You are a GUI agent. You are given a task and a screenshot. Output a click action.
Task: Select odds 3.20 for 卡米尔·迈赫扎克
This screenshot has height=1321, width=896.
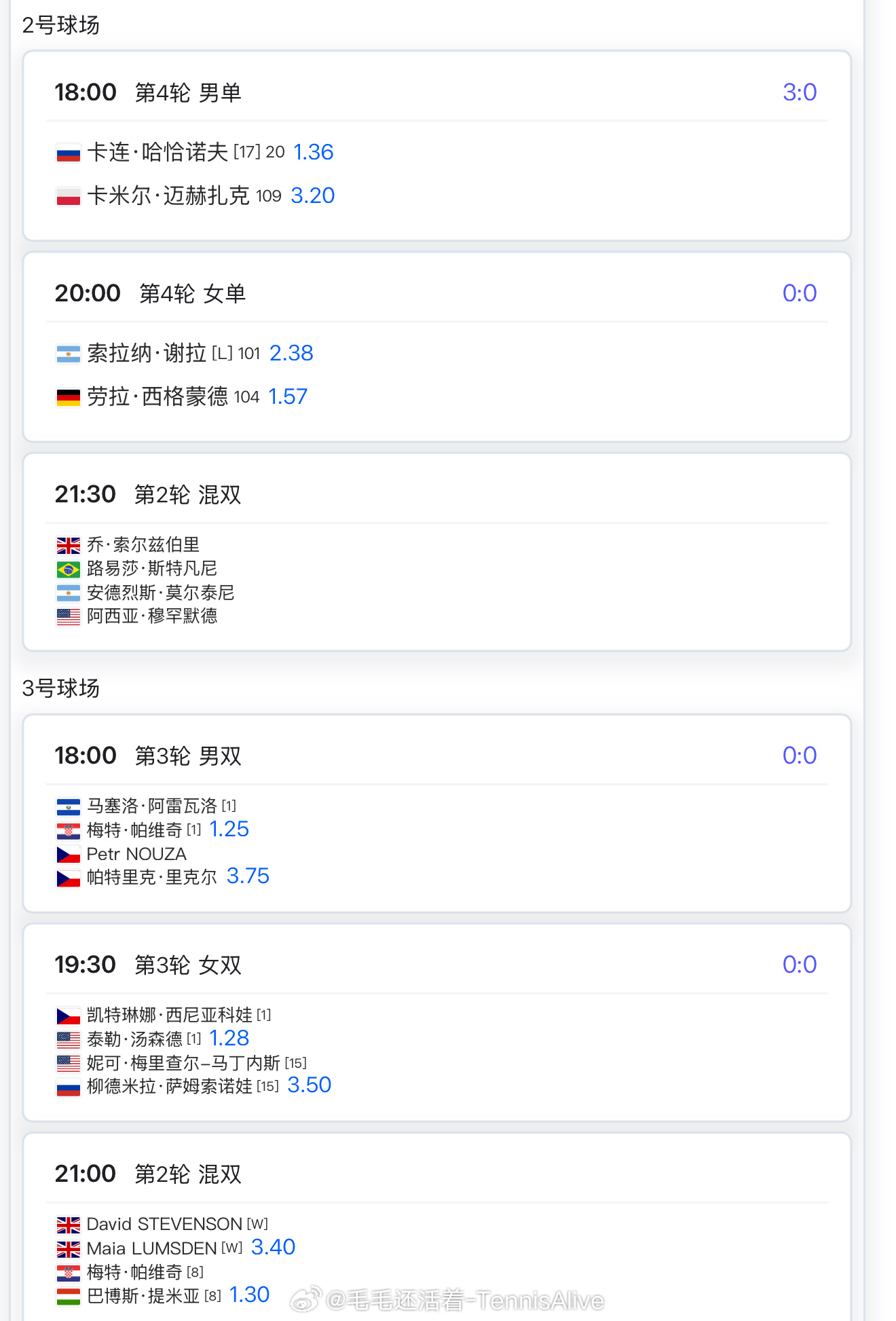[312, 196]
